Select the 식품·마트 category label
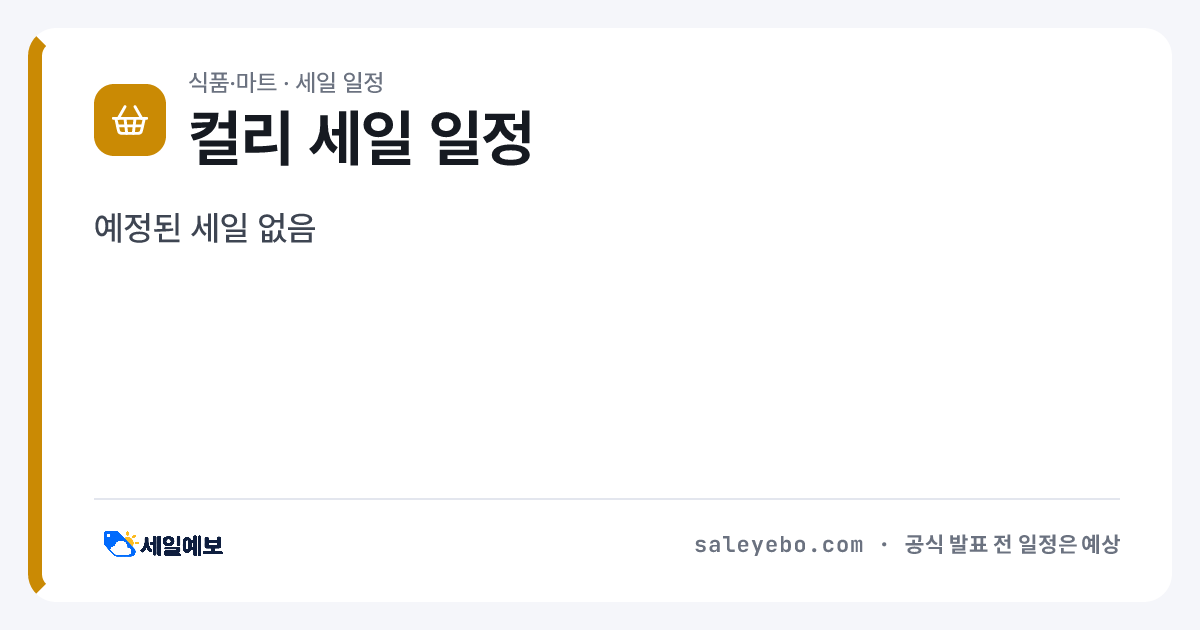The width and height of the screenshot is (1200, 630). (233, 82)
